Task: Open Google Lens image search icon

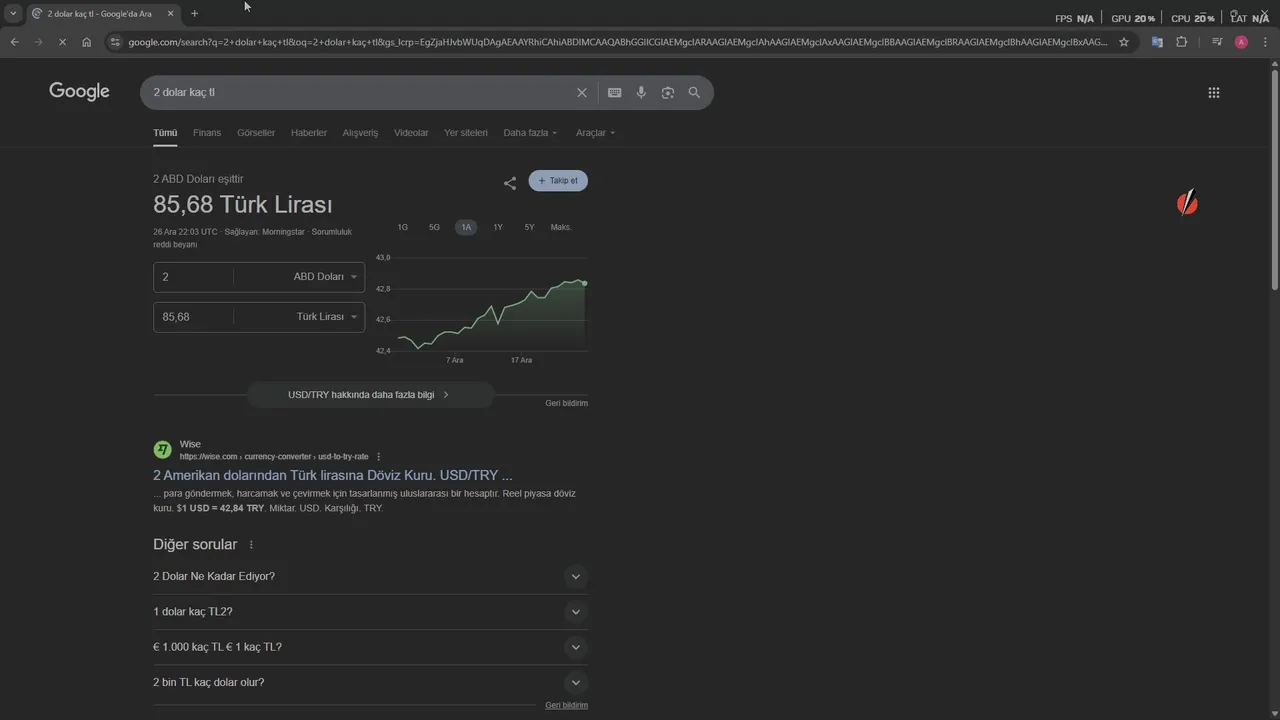Action: [668, 92]
